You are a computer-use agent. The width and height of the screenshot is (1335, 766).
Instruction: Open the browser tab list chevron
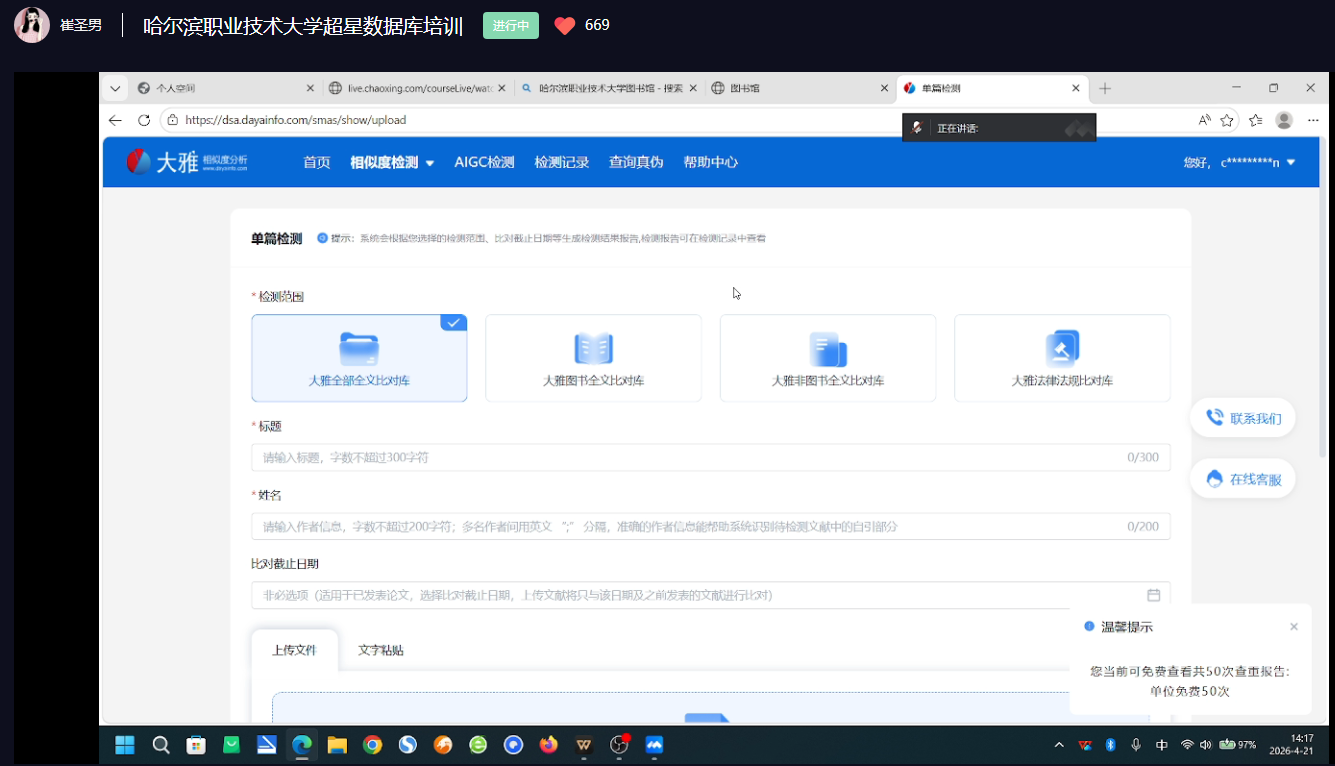tap(116, 88)
